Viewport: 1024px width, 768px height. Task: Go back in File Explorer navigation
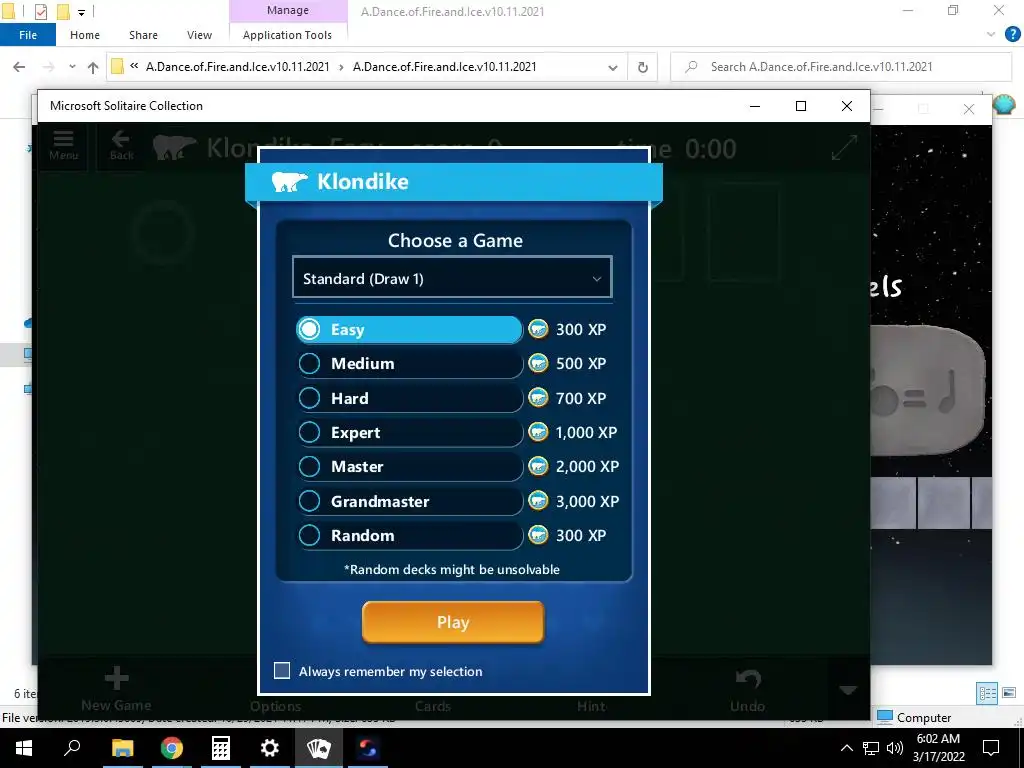coord(19,67)
